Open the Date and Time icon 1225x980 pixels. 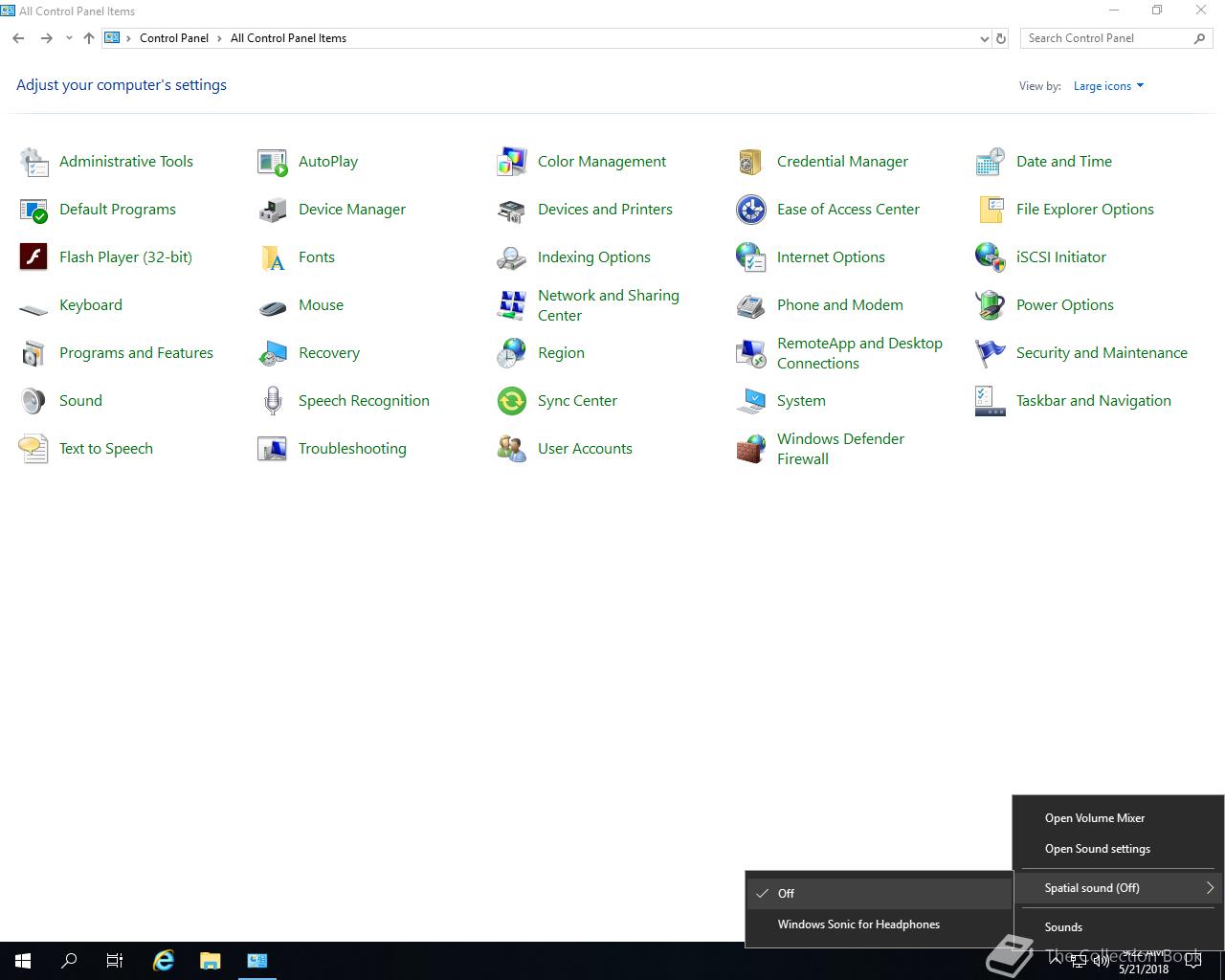(991, 162)
